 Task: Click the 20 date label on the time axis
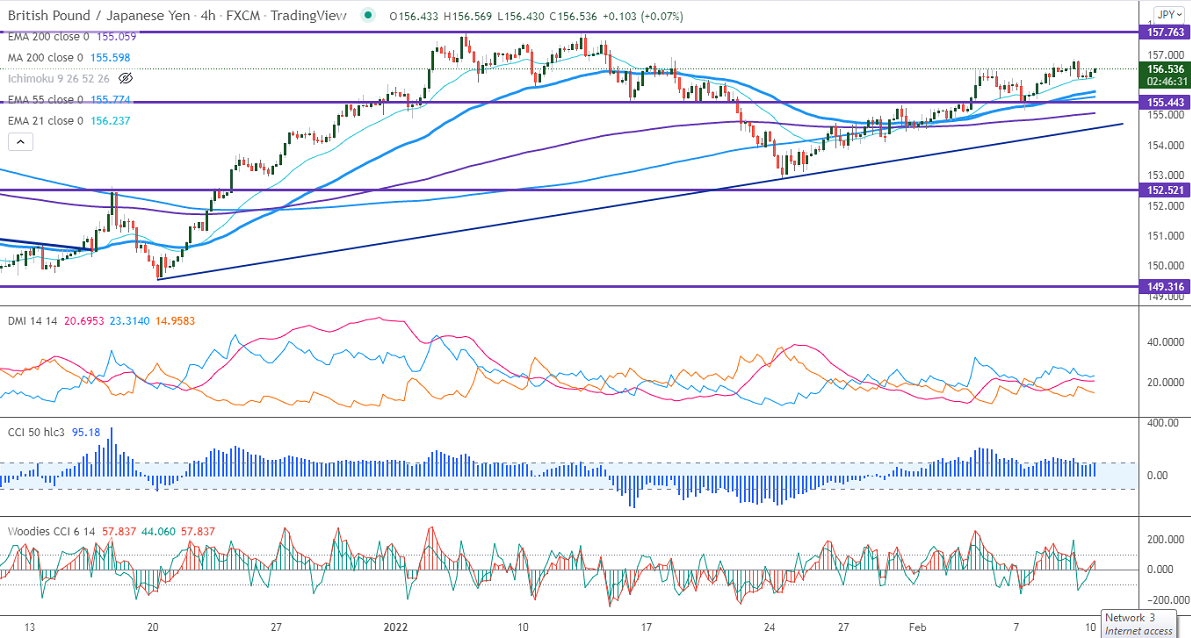pyautogui.click(x=153, y=627)
